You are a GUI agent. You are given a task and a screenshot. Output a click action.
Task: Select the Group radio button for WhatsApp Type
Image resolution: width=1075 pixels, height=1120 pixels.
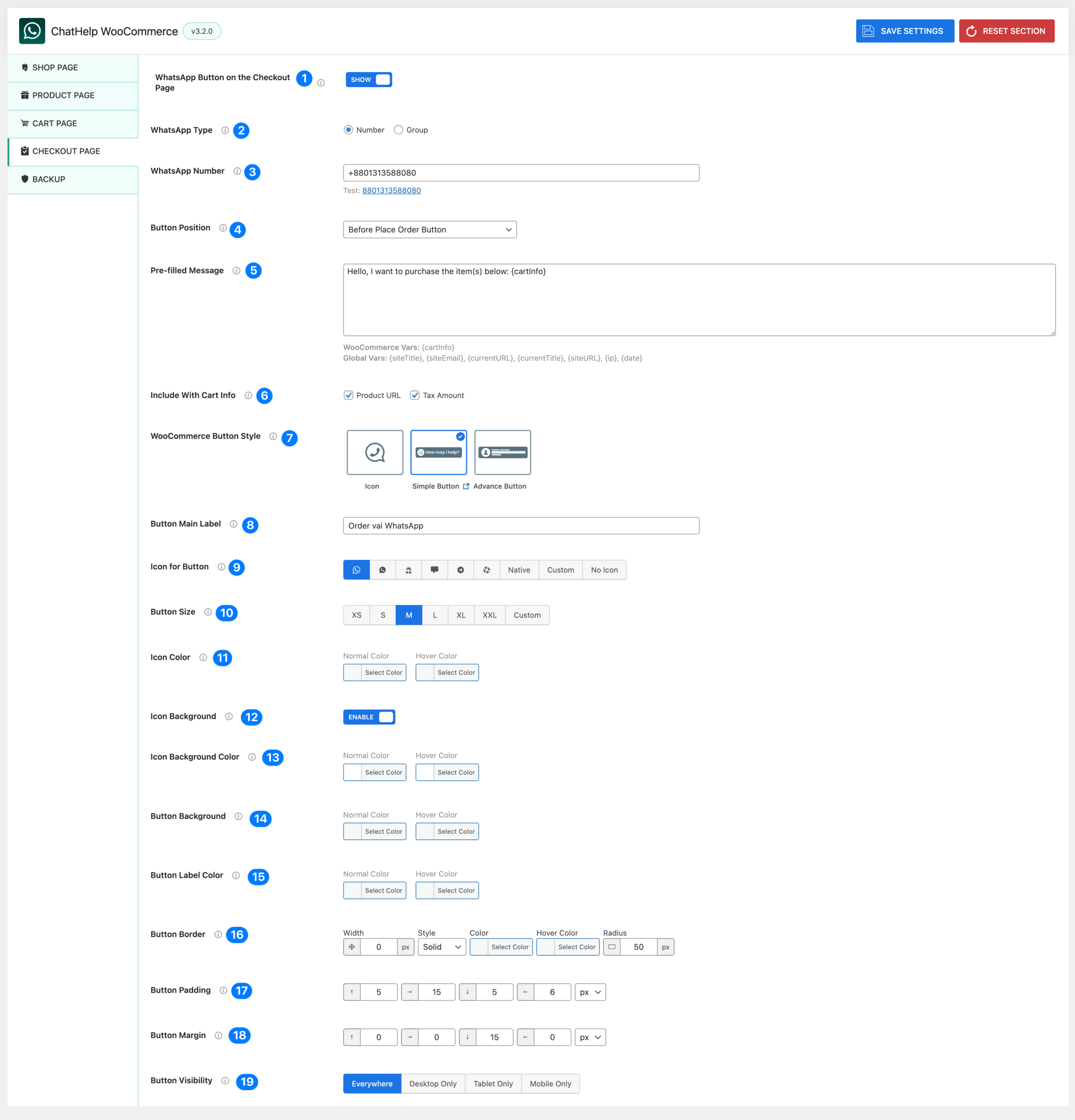click(x=398, y=129)
